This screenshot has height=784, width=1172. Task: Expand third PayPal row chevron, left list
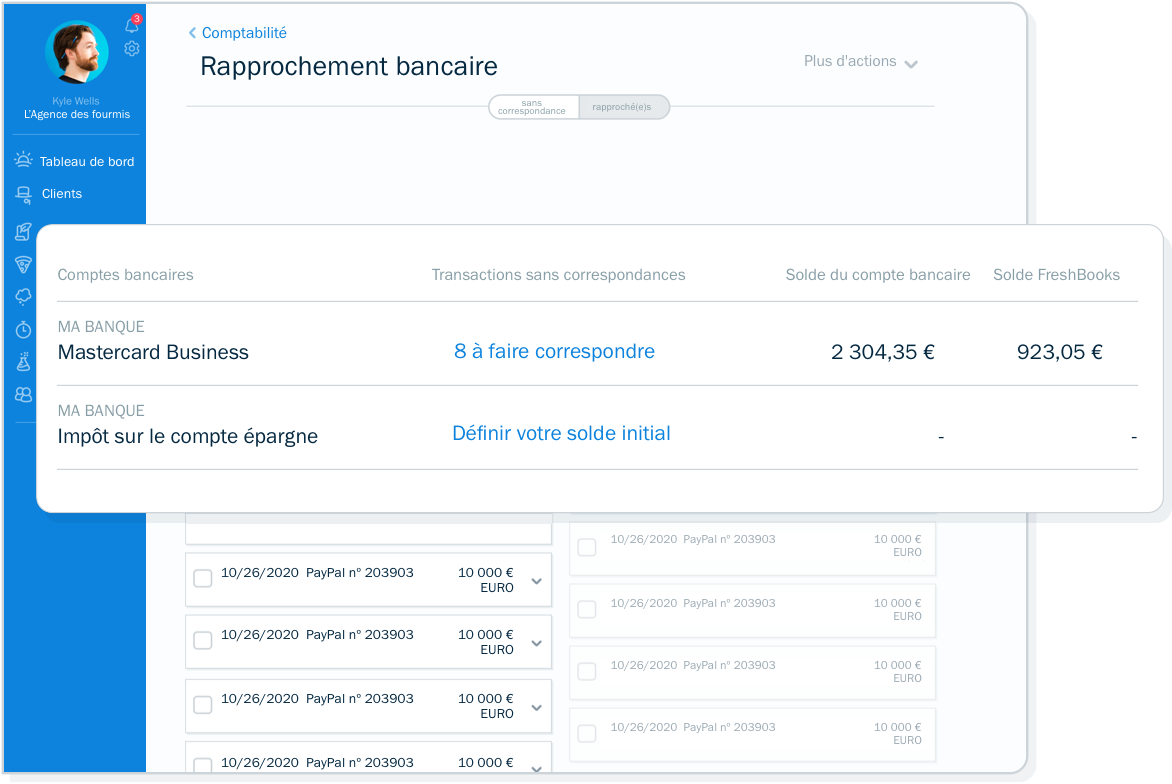pos(537,708)
